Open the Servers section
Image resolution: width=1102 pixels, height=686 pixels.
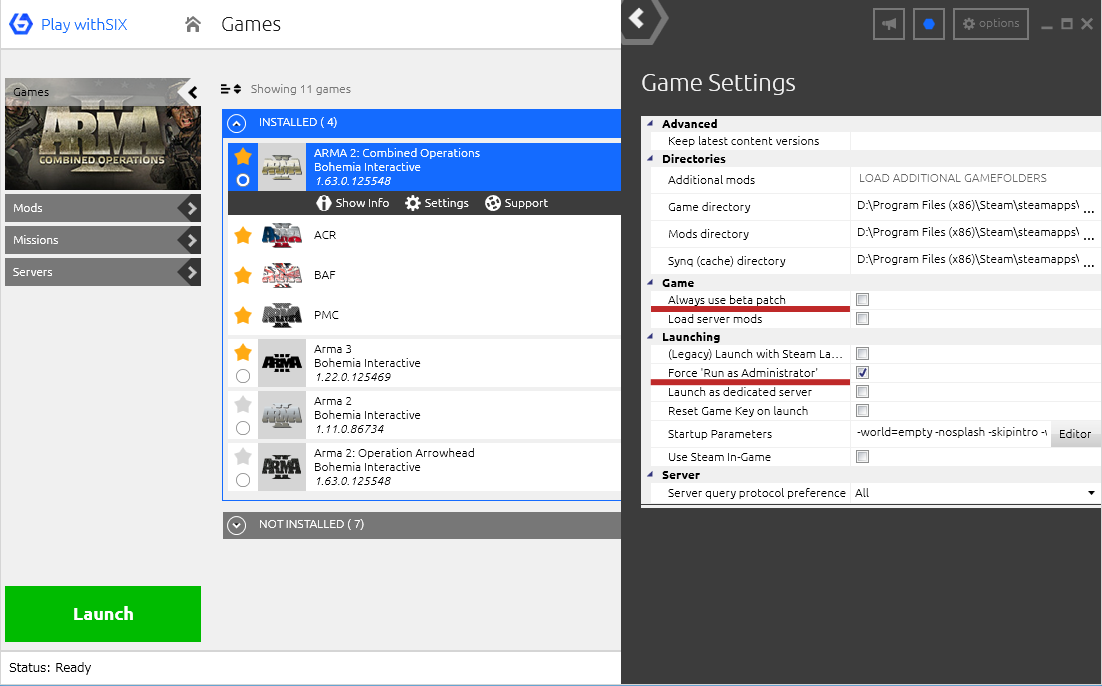coord(103,272)
